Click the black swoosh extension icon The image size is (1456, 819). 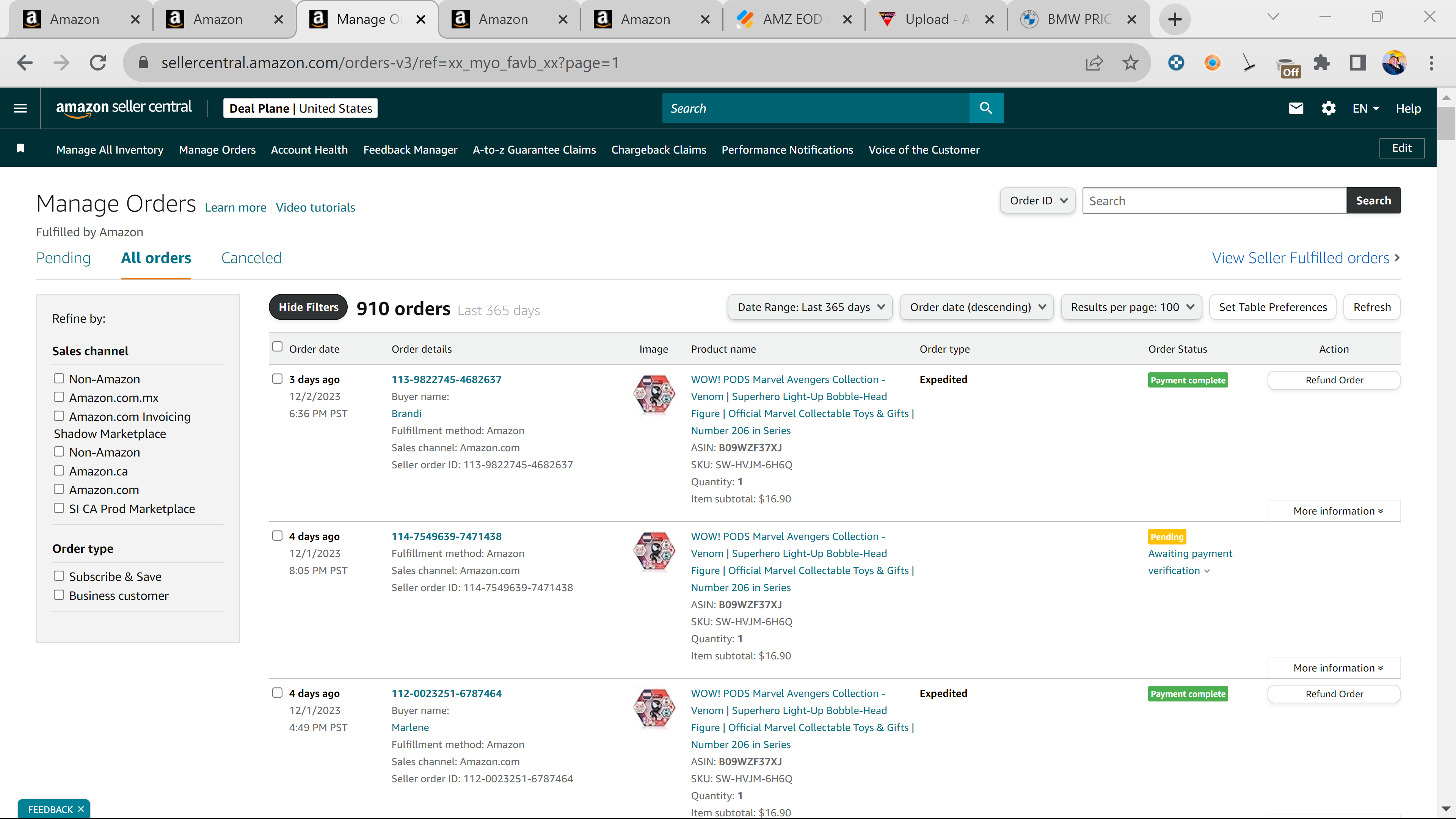[1249, 62]
